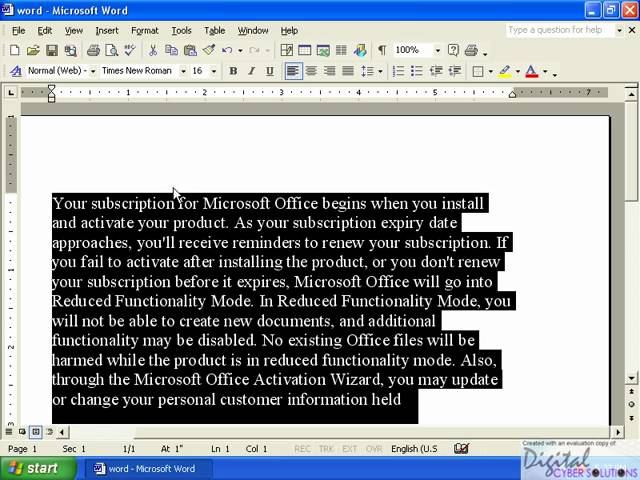The image size is (640, 480).
Task: Insert a table from the toolbar
Action: [x=304, y=50]
